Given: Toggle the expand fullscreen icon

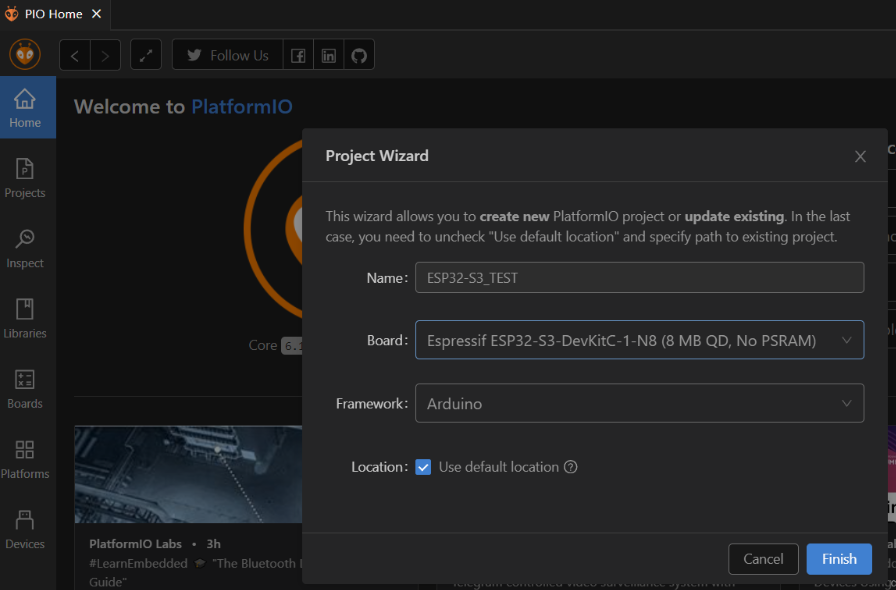Looking at the screenshot, I should pos(146,55).
